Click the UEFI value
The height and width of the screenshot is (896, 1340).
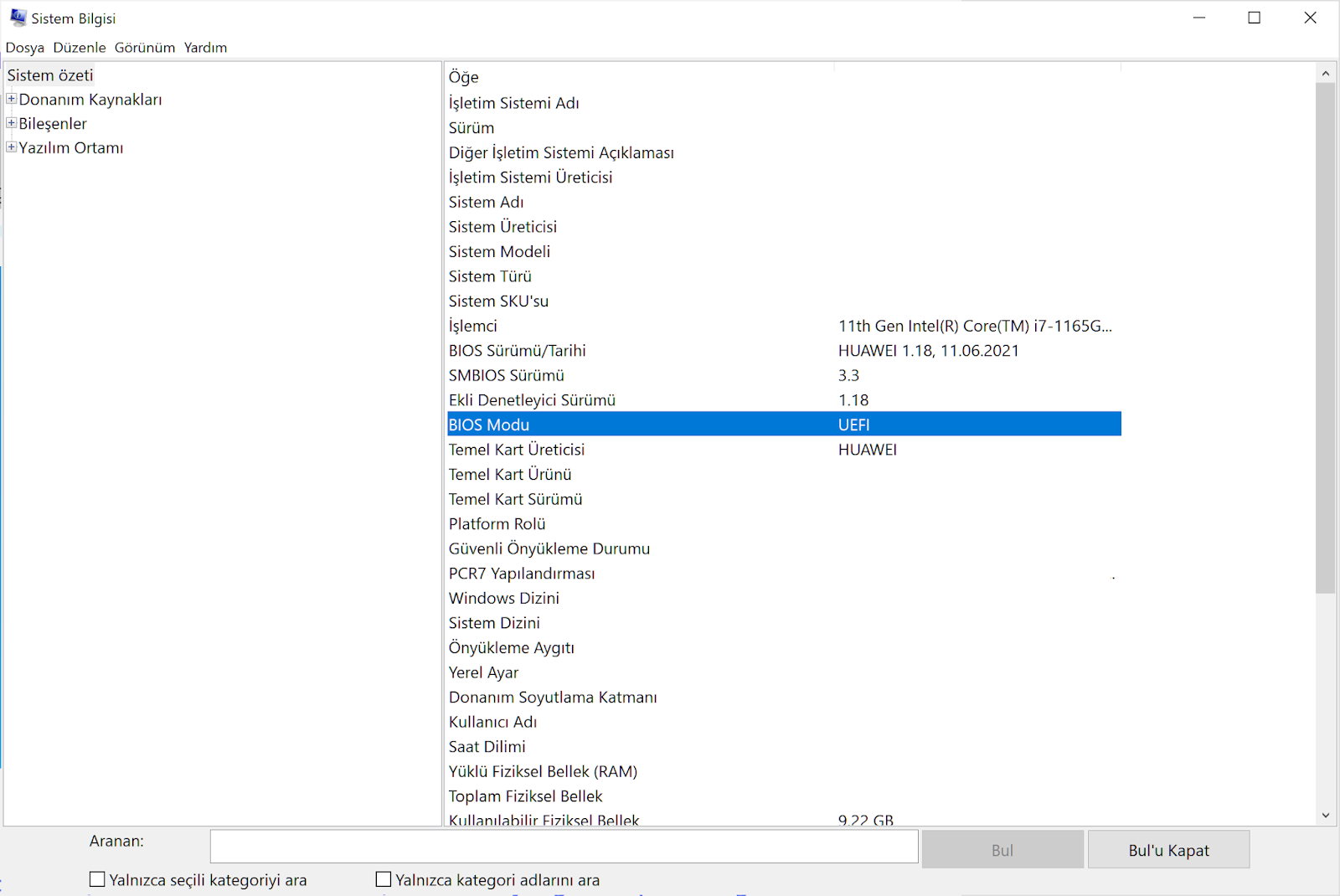pyautogui.click(x=854, y=425)
